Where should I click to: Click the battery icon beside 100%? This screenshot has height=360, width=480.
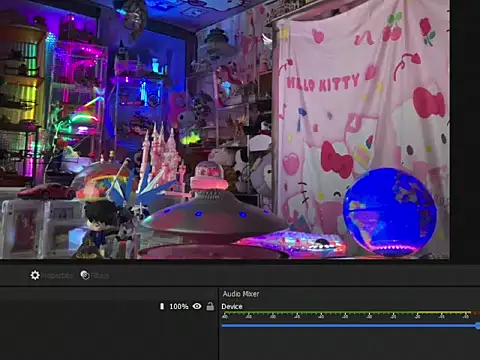tap(162, 306)
